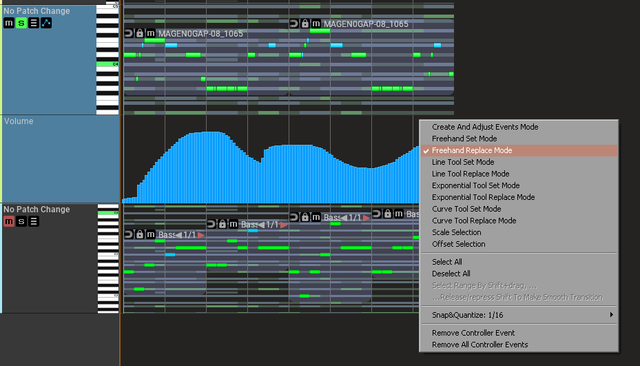Click left gray arrow on second Bass clip
Screen dimensions: 640x366
coord(261,224)
